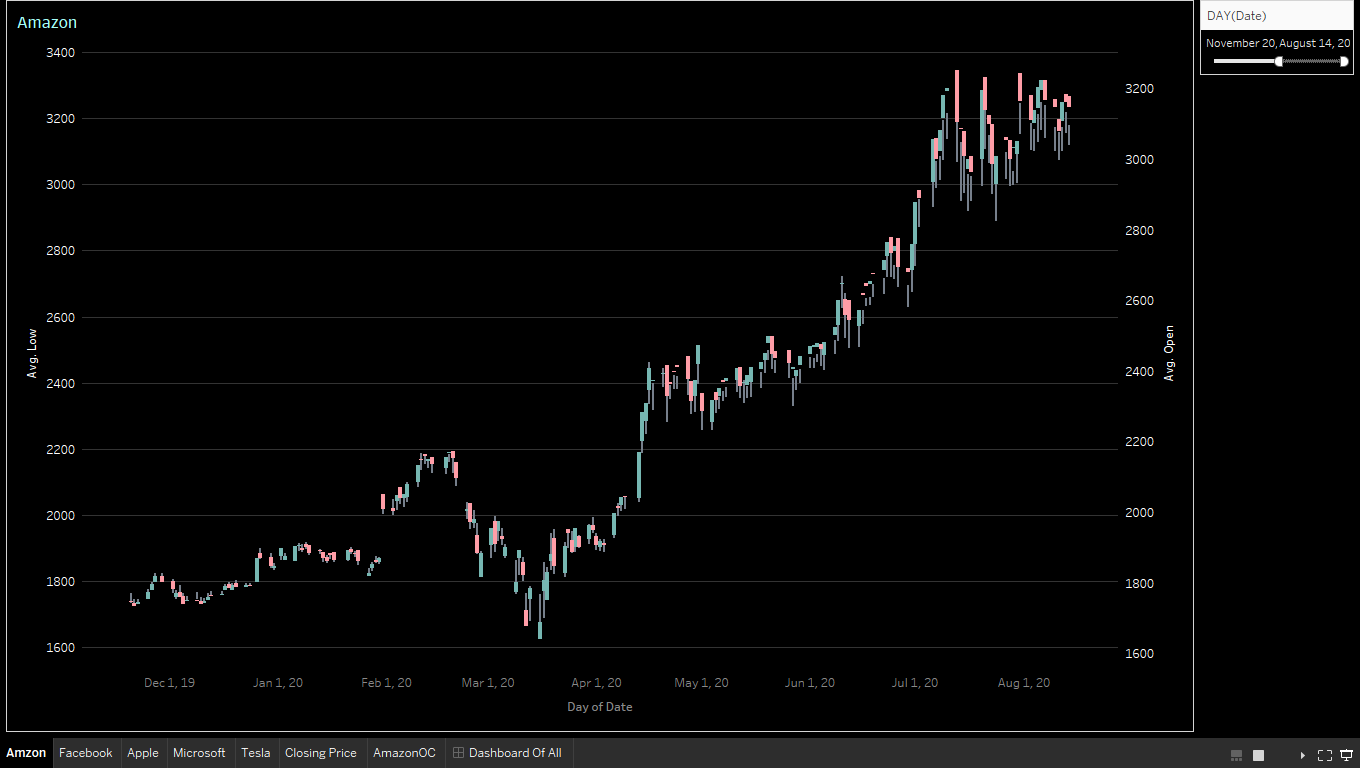Click the Day of Date axis title
1360x768 pixels.
click(x=600, y=706)
